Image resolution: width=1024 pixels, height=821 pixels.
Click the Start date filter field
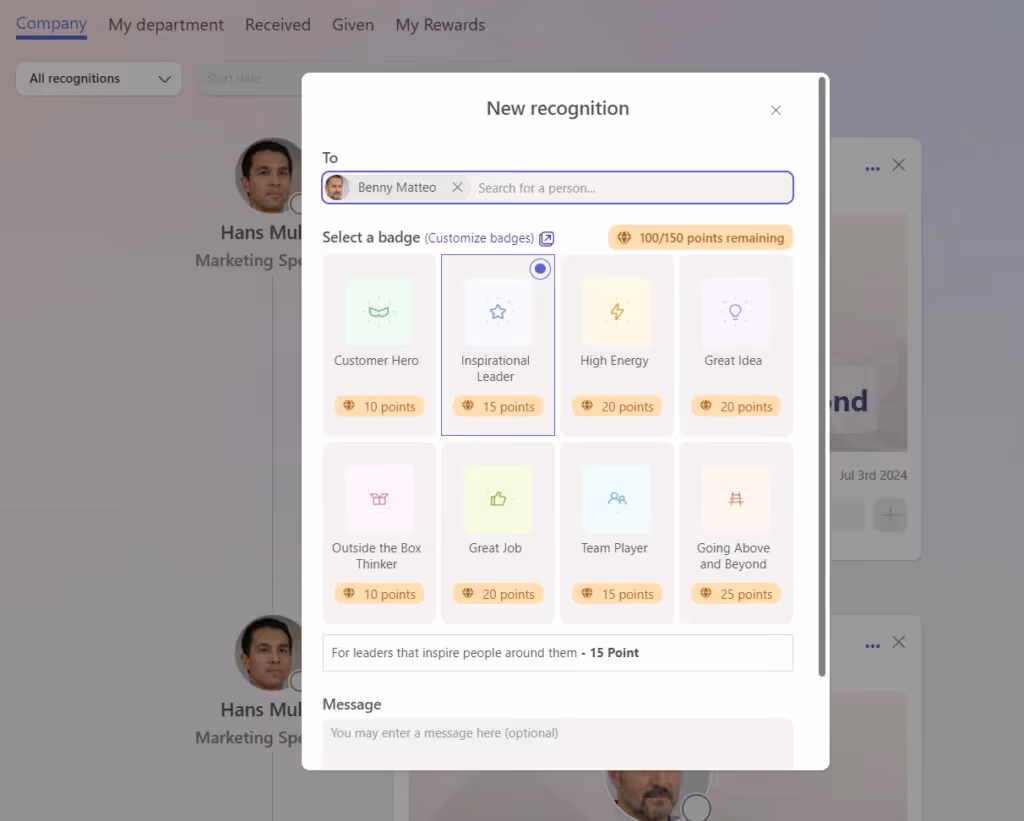click(251, 78)
